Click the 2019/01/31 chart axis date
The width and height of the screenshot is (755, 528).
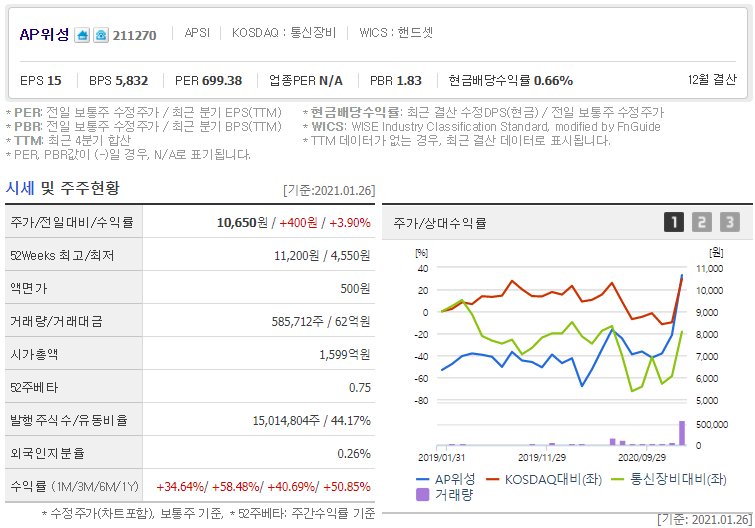point(442,458)
